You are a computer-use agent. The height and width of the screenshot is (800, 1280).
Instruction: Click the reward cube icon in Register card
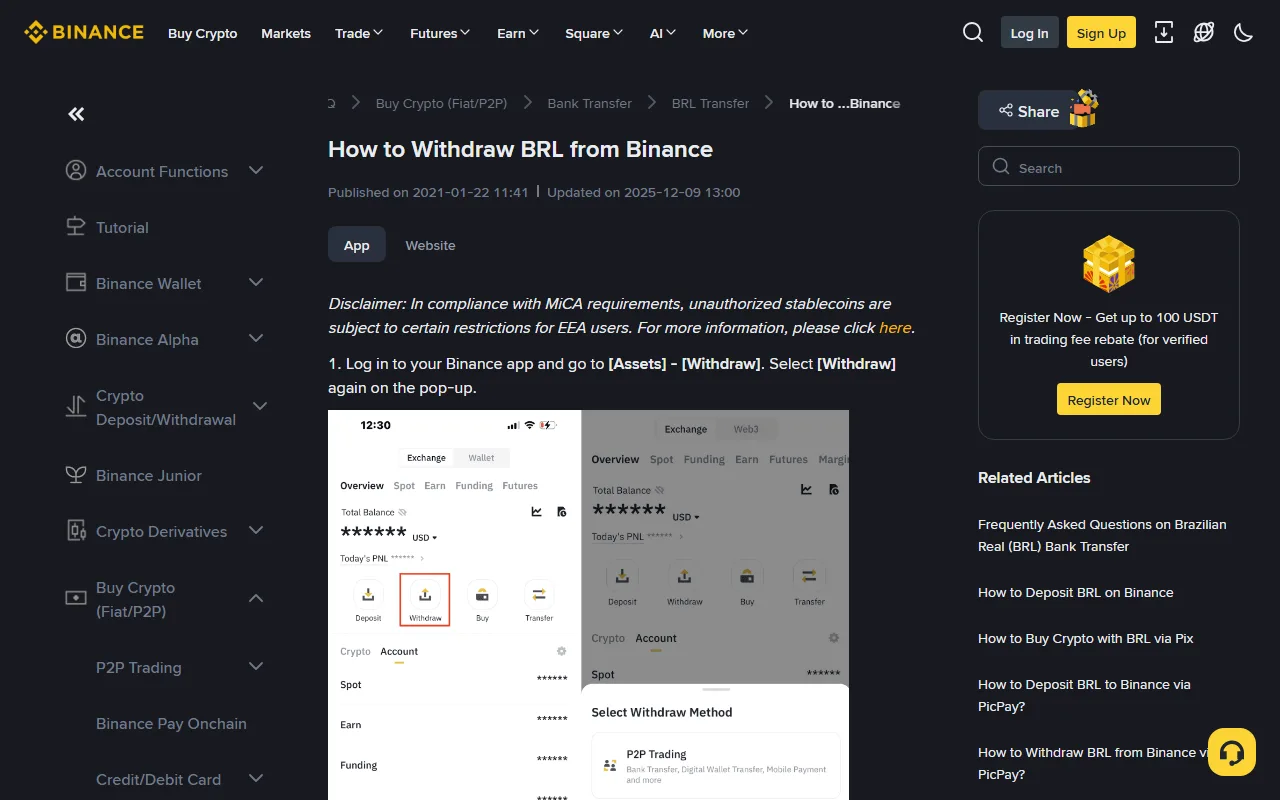(x=1109, y=264)
